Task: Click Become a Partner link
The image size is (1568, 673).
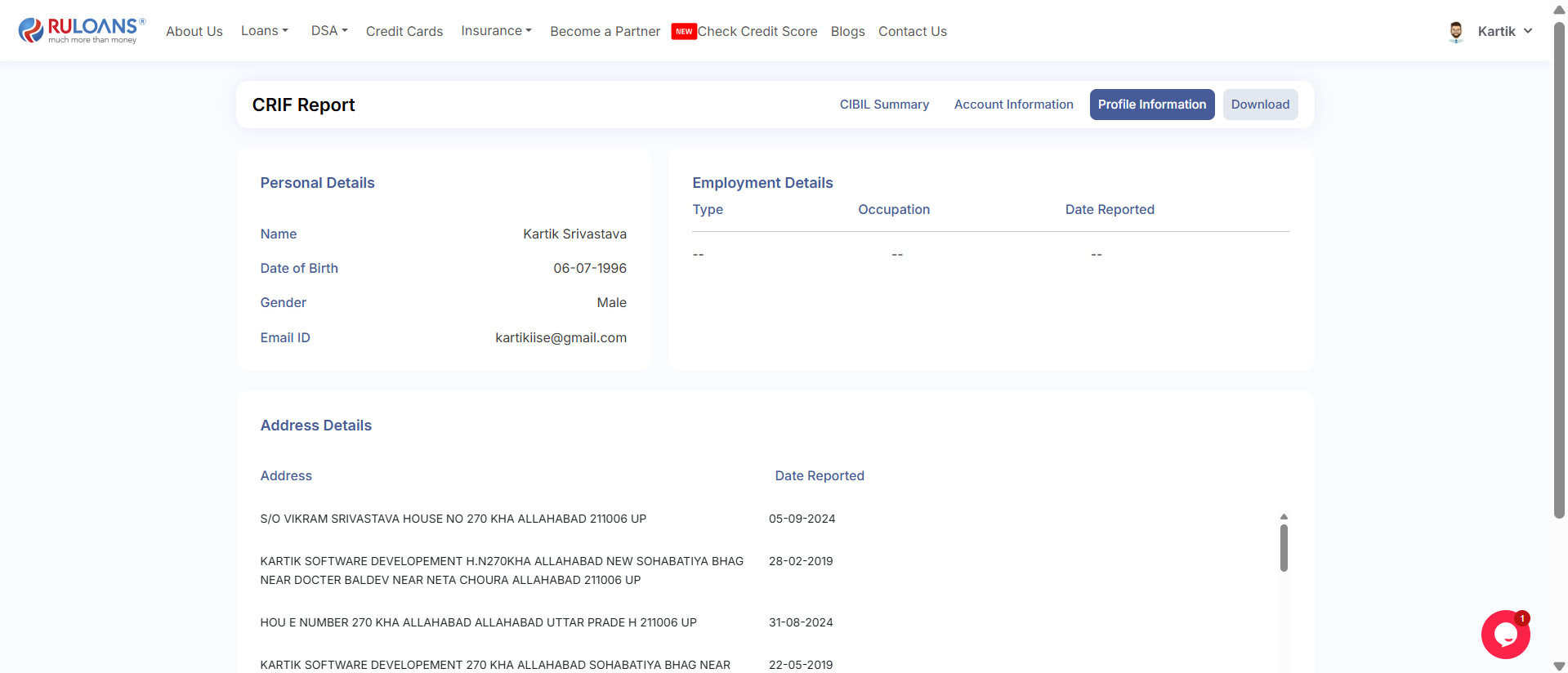Action: 605,32
